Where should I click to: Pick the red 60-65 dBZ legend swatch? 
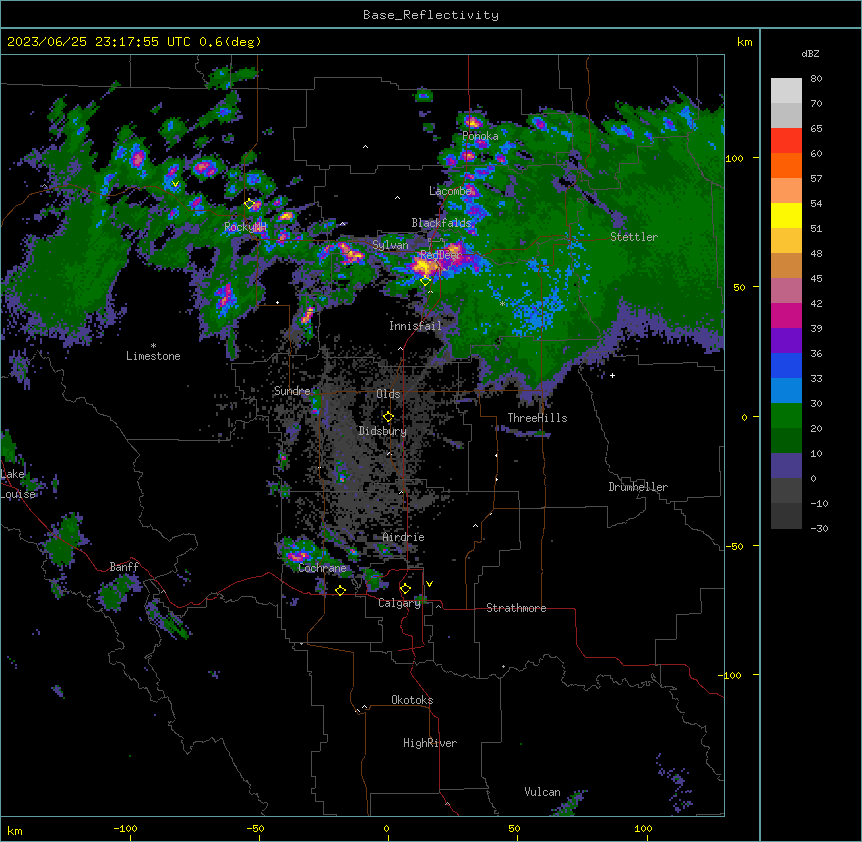tap(786, 141)
